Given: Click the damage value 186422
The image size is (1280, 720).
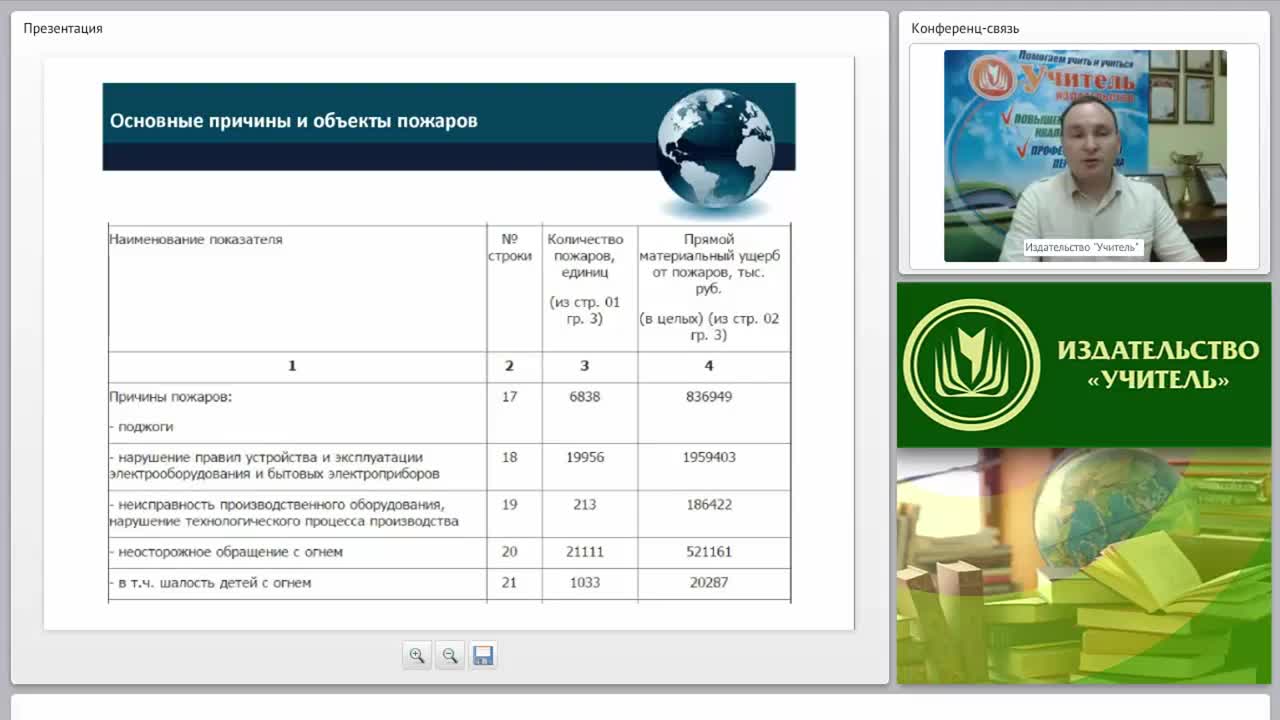Looking at the screenshot, I should (x=709, y=505).
